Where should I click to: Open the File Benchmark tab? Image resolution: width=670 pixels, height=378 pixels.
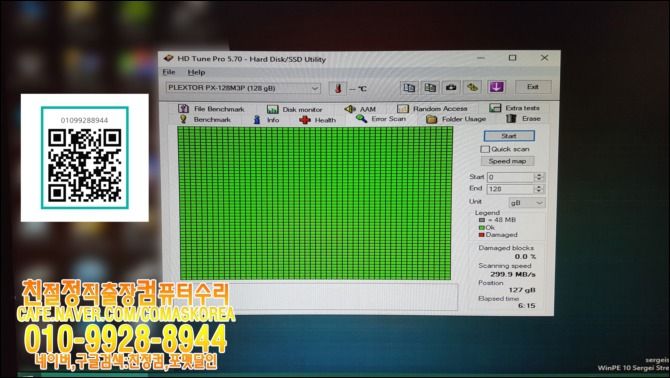tap(211, 109)
